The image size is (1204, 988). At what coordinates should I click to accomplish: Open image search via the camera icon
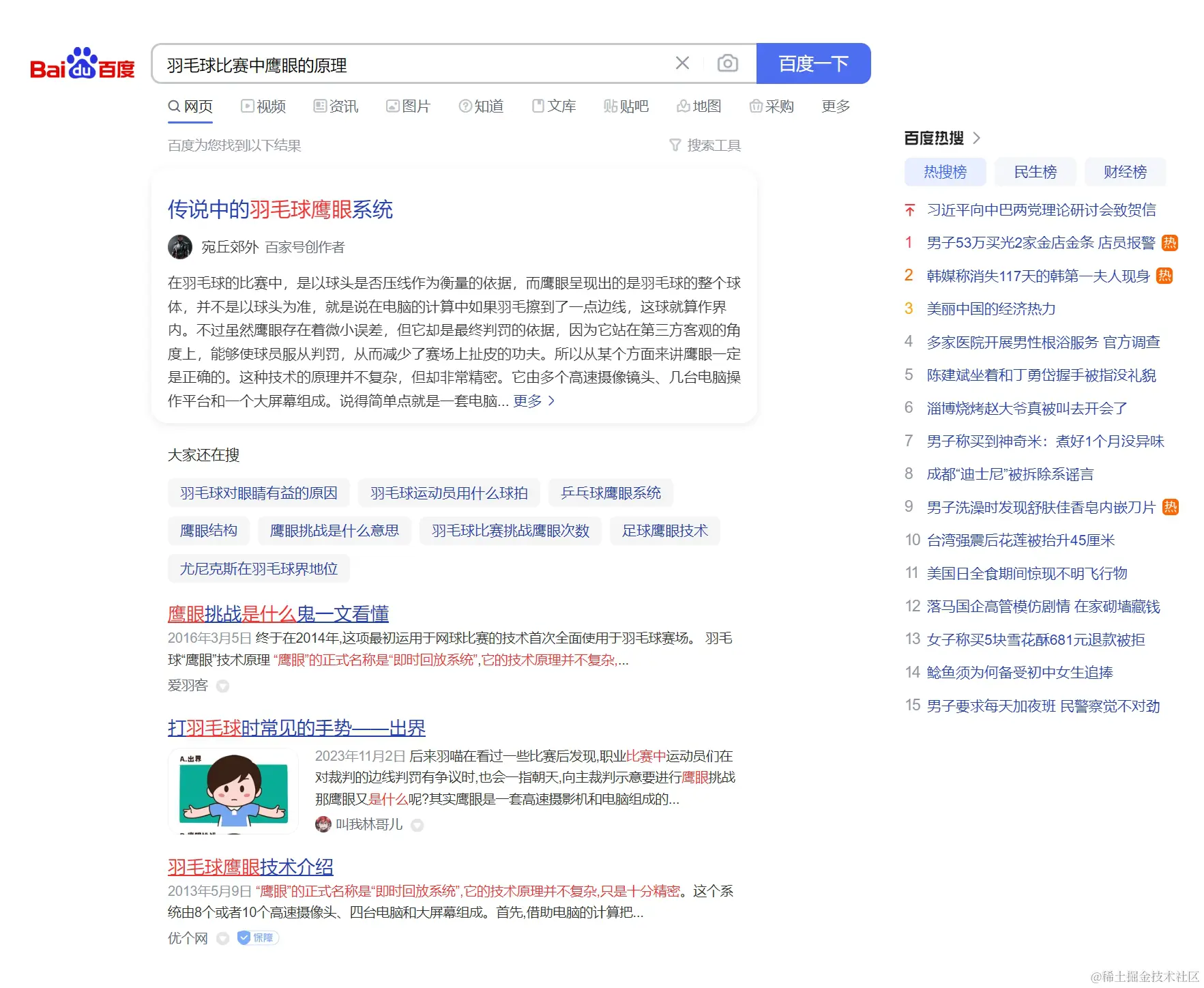point(728,63)
